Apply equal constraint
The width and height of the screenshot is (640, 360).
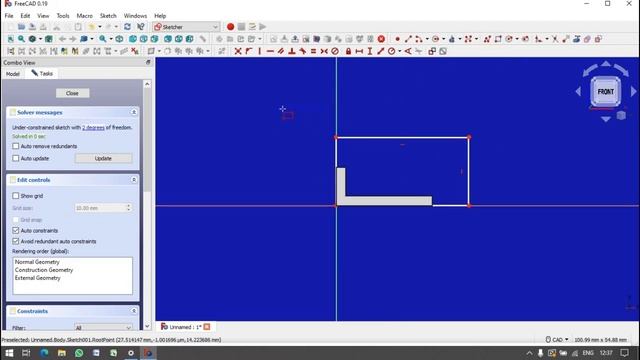click(x=313, y=51)
